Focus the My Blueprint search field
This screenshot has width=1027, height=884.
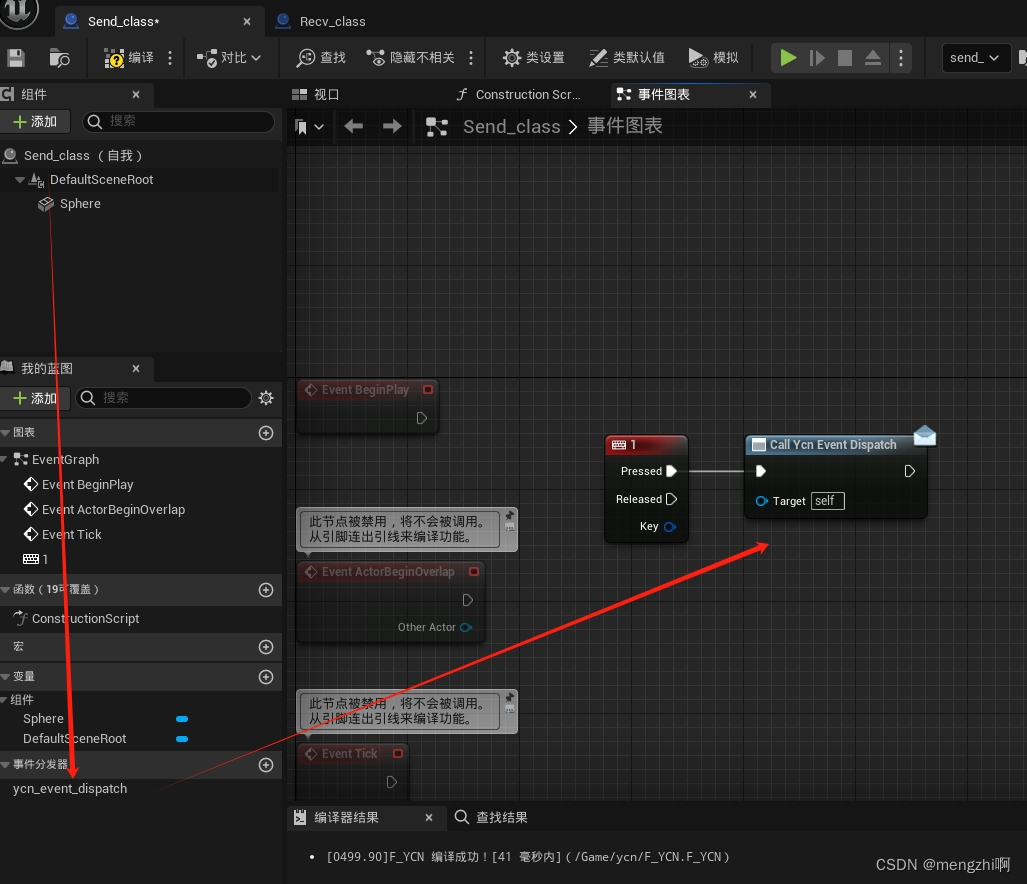tap(164, 398)
